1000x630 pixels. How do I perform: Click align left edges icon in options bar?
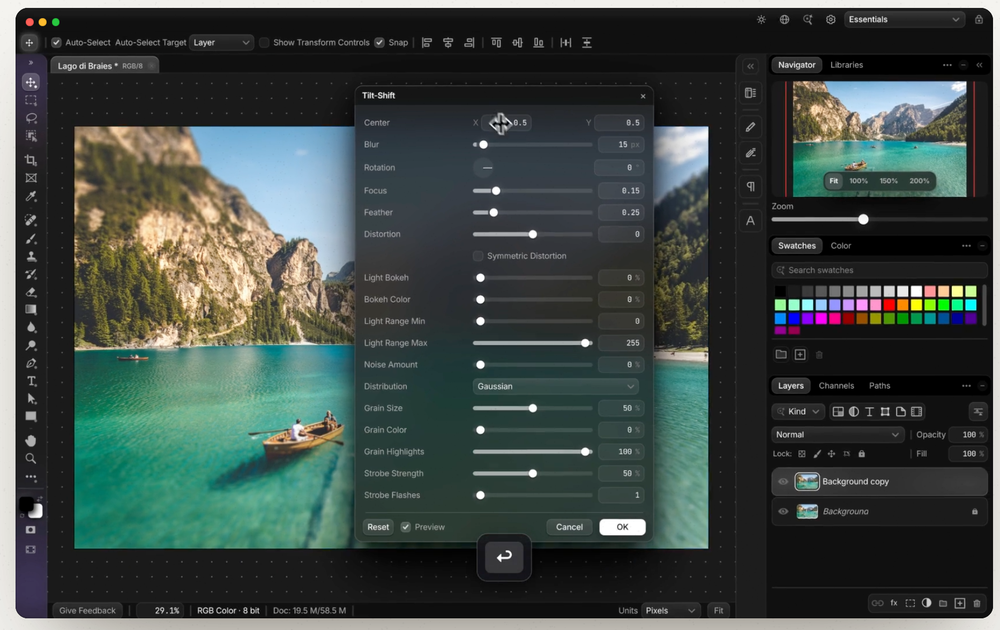(x=427, y=43)
